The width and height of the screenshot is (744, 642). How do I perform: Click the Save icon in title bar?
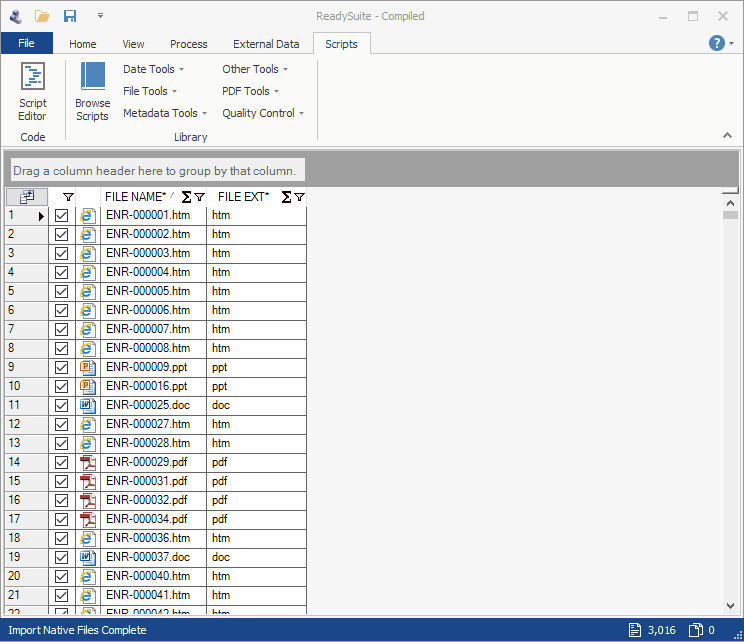tap(70, 16)
